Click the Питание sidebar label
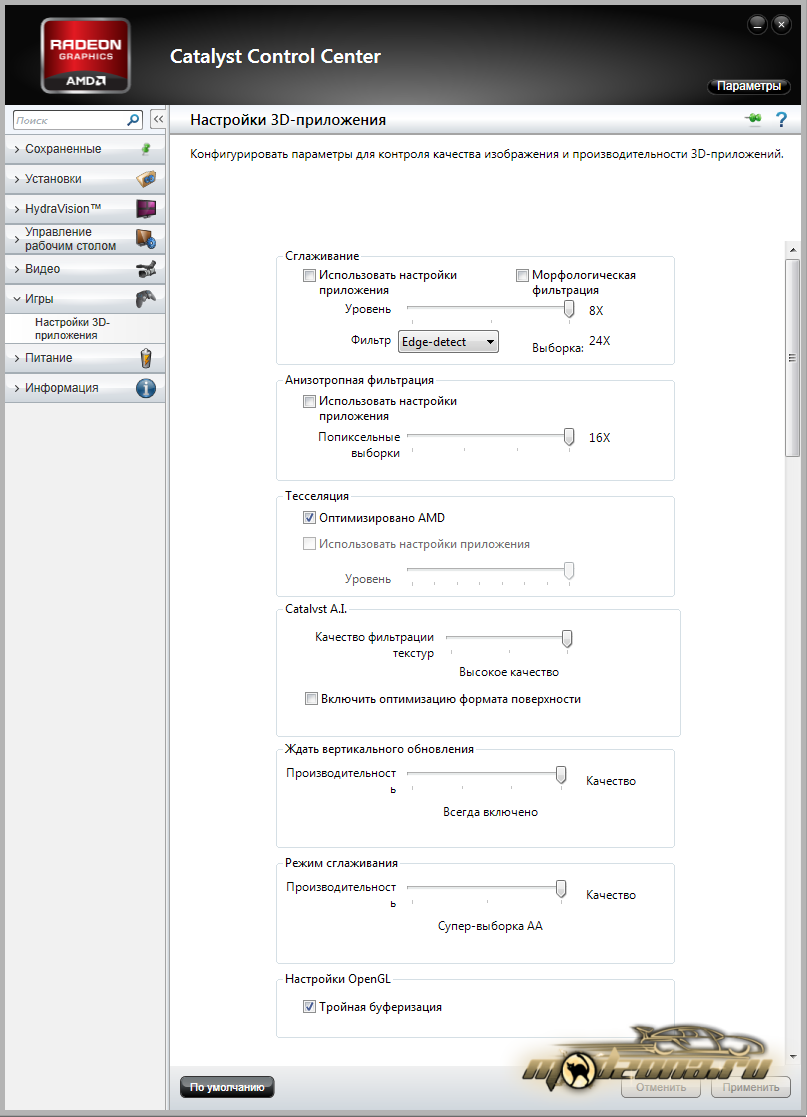The height and width of the screenshot is (1117, 807). tap(48, 358)
